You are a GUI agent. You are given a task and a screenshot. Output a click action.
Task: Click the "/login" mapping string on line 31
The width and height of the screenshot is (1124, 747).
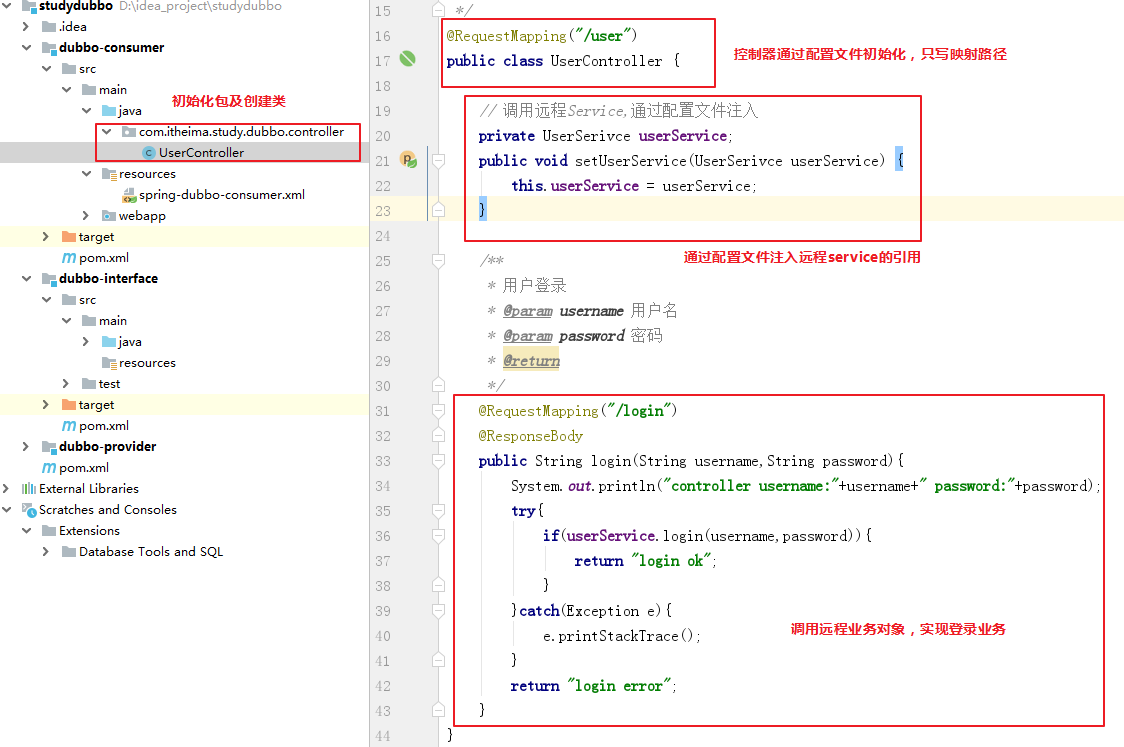coord(639,411)
